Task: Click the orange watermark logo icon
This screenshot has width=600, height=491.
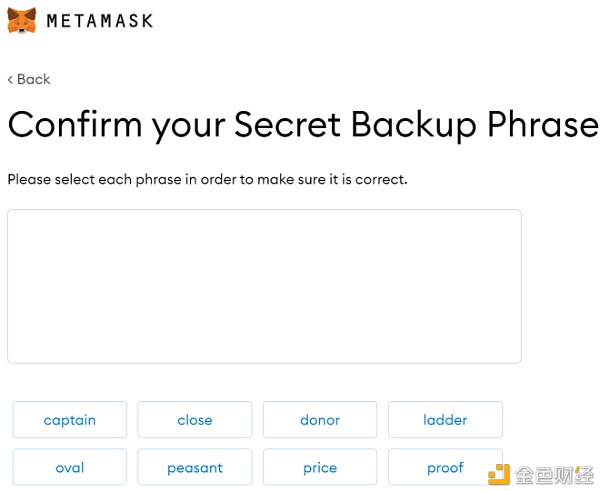Action: point(499,472)
